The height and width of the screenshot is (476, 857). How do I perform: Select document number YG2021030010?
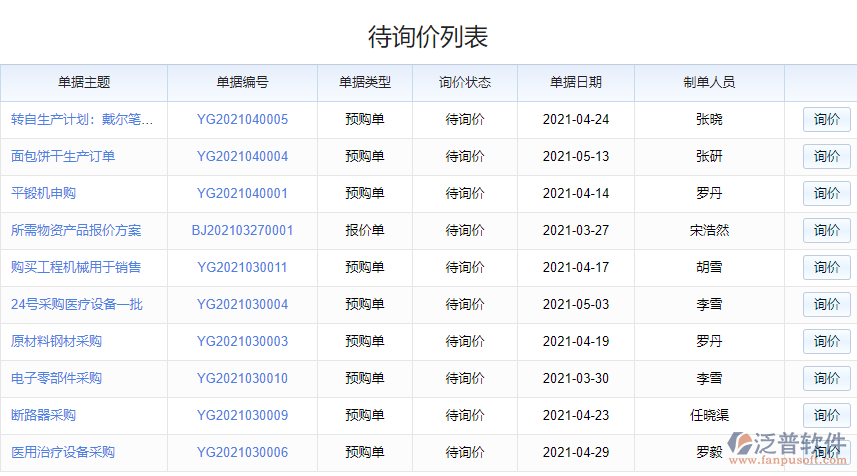pos(242,378)
